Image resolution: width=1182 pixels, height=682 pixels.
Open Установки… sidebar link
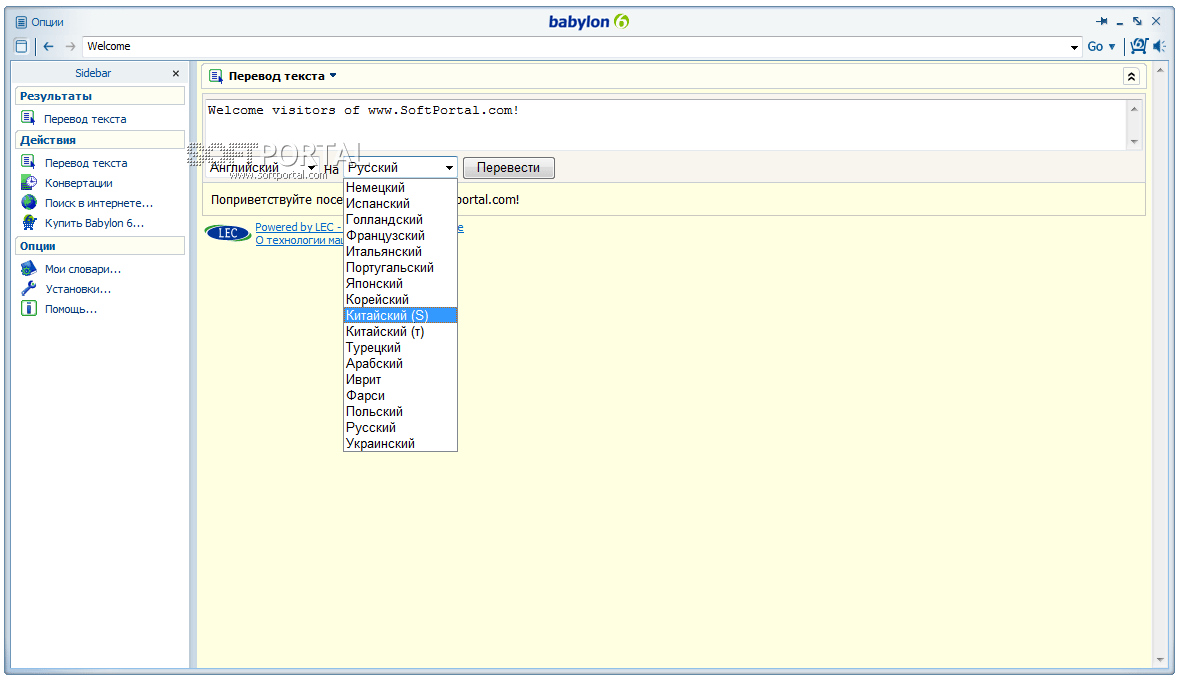(78, 289)
